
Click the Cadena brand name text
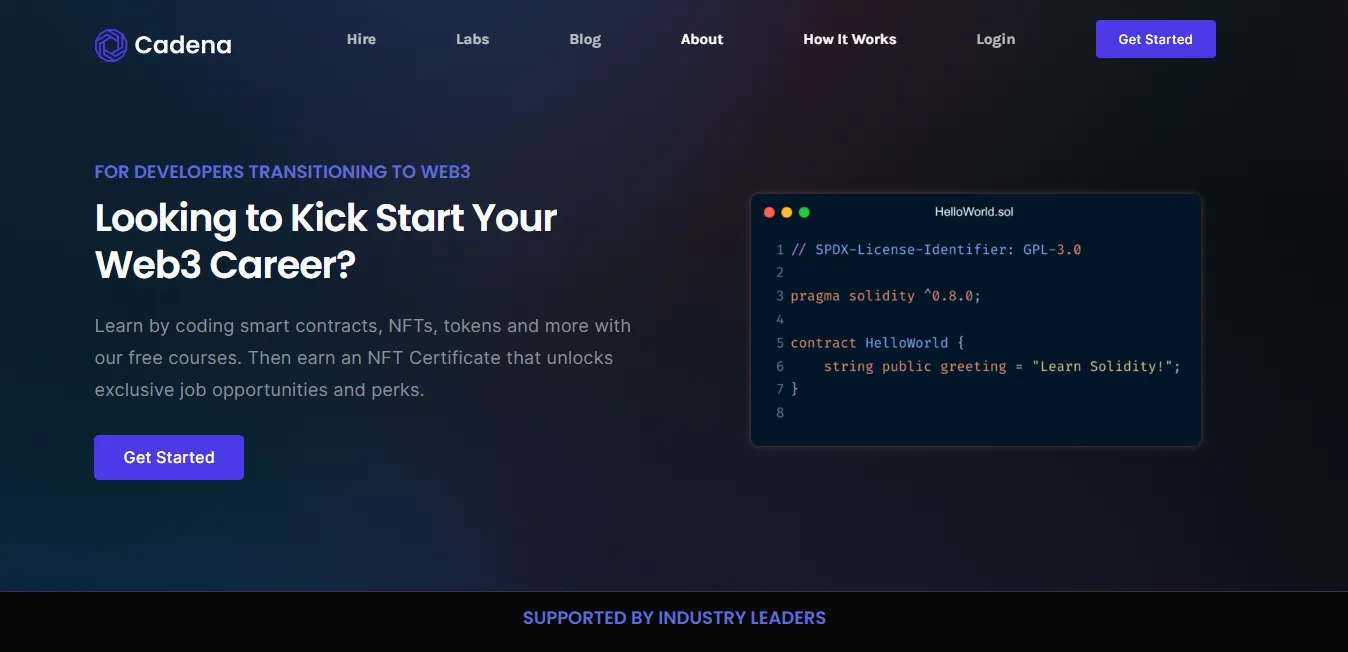[183, 45]
